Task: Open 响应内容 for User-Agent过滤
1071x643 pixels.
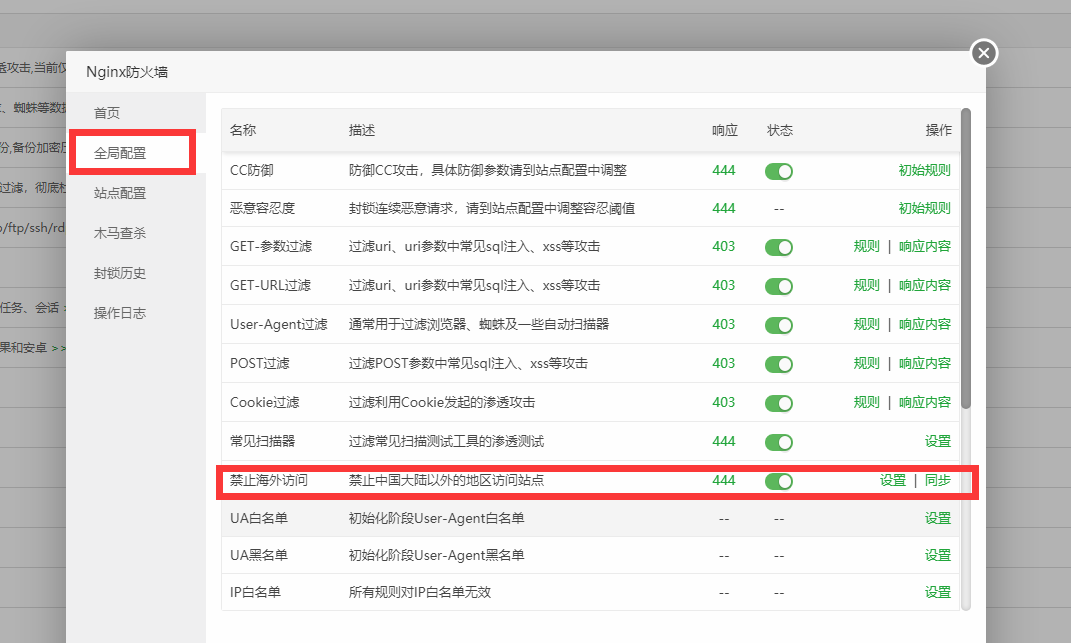Action: [924, 325]
